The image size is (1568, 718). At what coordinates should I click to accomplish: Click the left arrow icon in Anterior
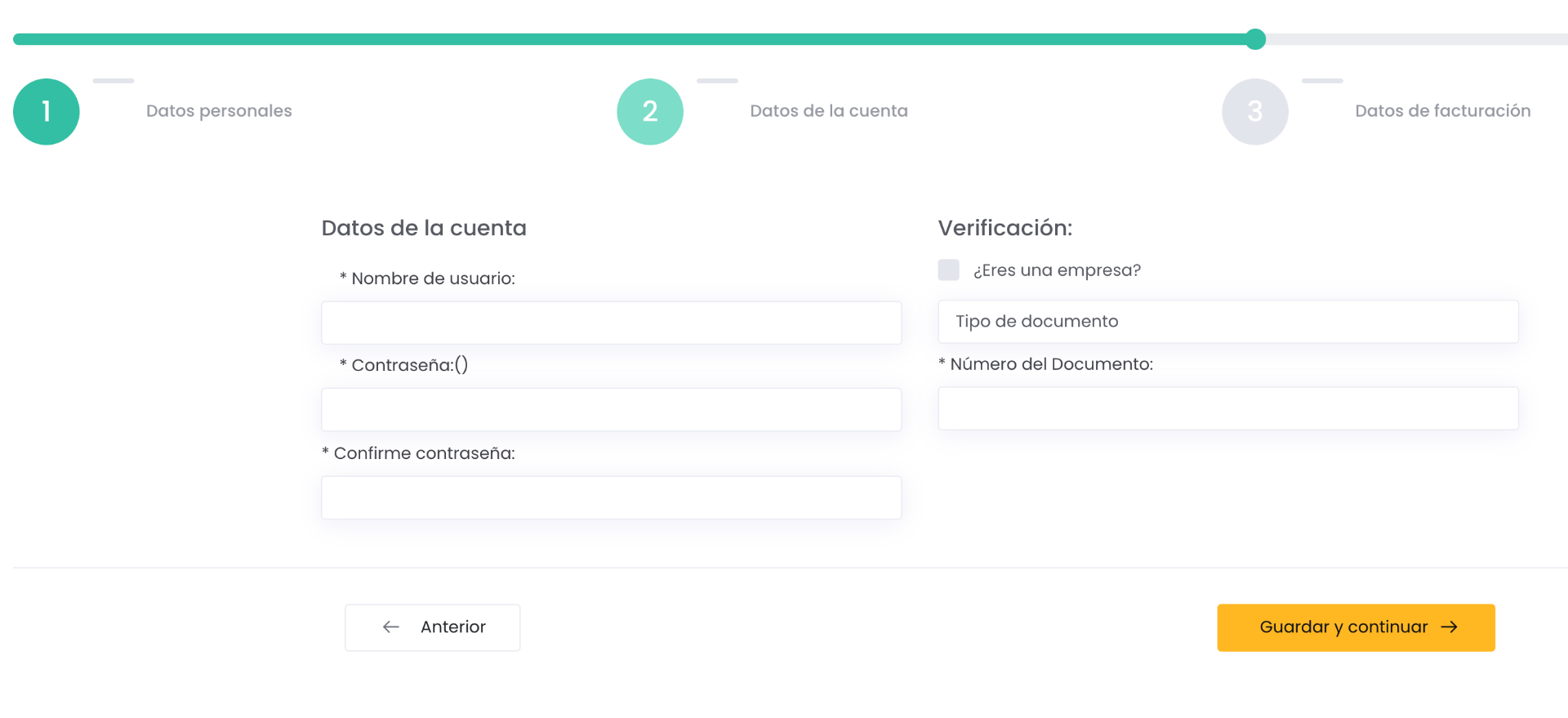pos(391,627)
